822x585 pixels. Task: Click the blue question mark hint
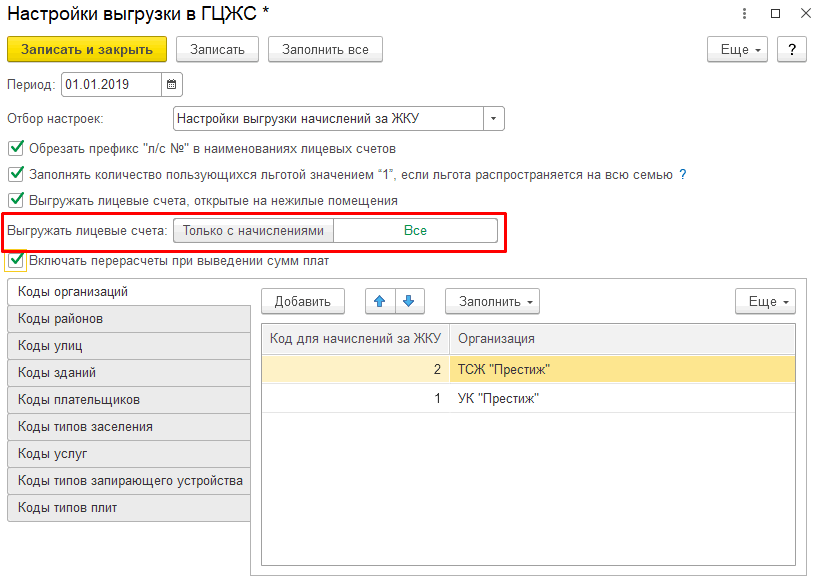pos(683,174)
